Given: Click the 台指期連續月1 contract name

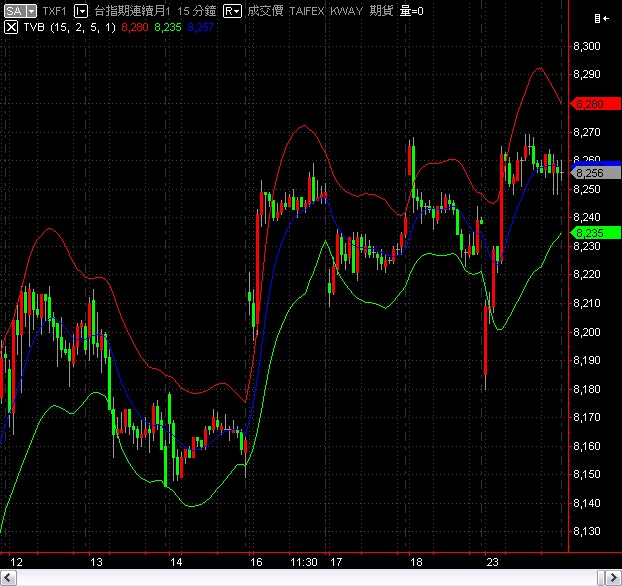Looking at the screenshot, I should (132, 11).
